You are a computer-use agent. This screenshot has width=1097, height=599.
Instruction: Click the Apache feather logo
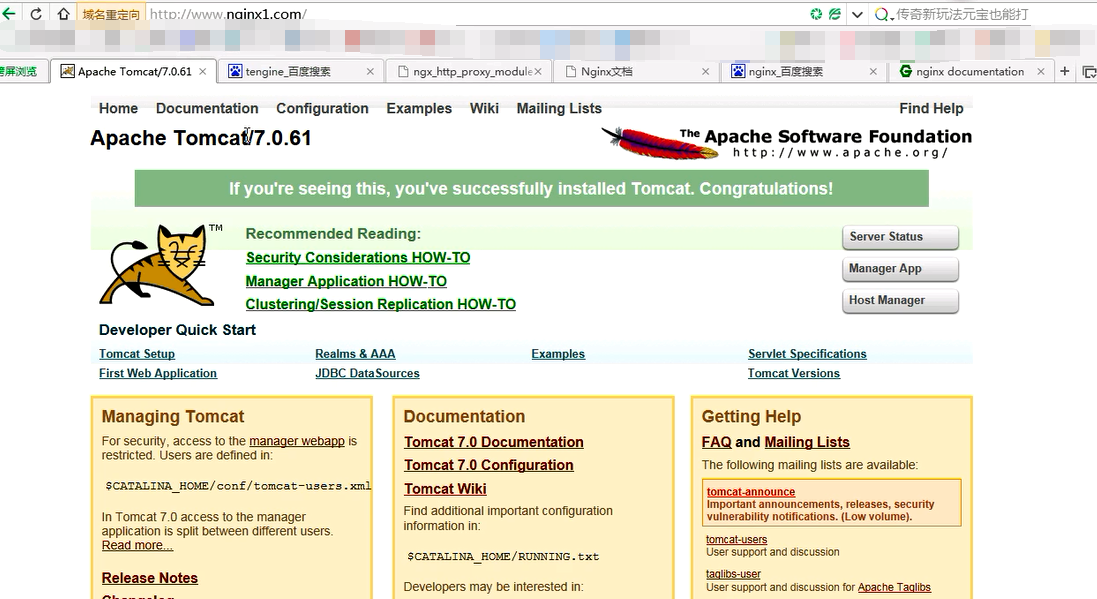pos(659,143)
